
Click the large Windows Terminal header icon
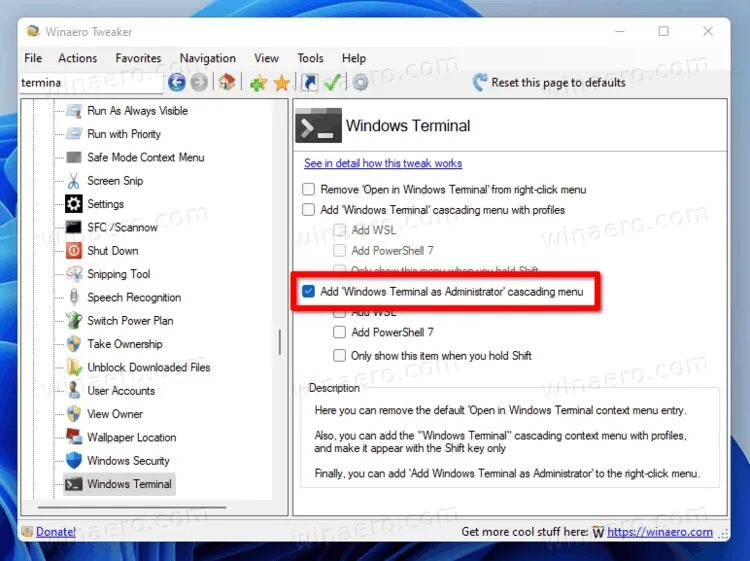(319, 125)
